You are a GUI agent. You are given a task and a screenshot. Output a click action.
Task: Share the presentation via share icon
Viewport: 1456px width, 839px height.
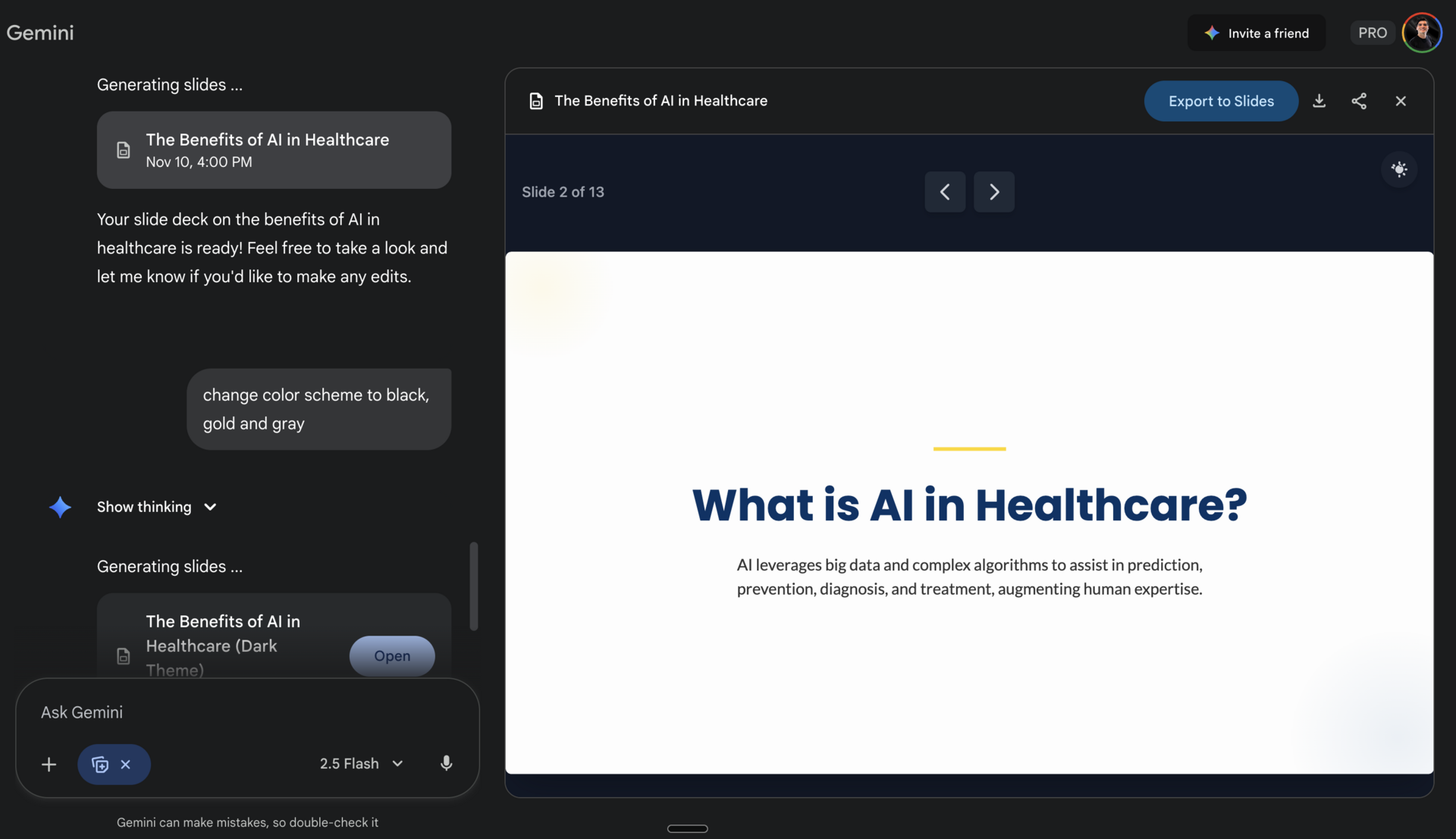pos(1359,101)
